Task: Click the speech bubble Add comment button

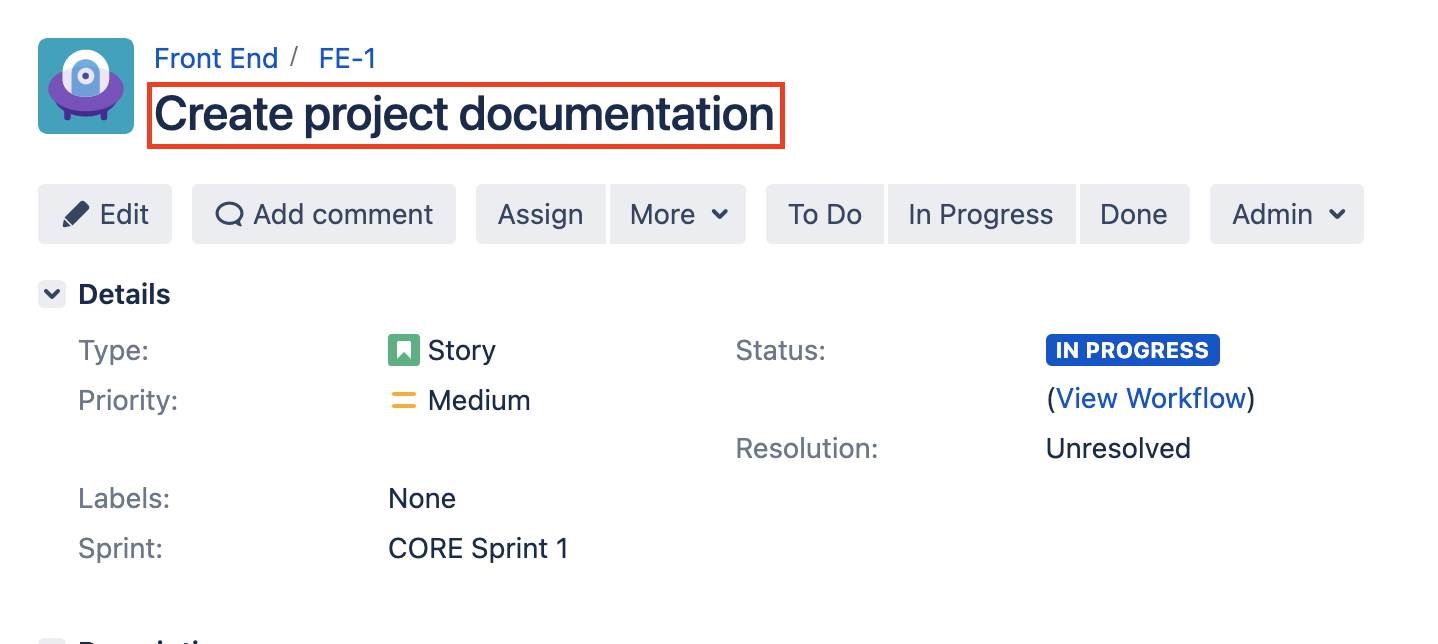Action: point(324,214)
